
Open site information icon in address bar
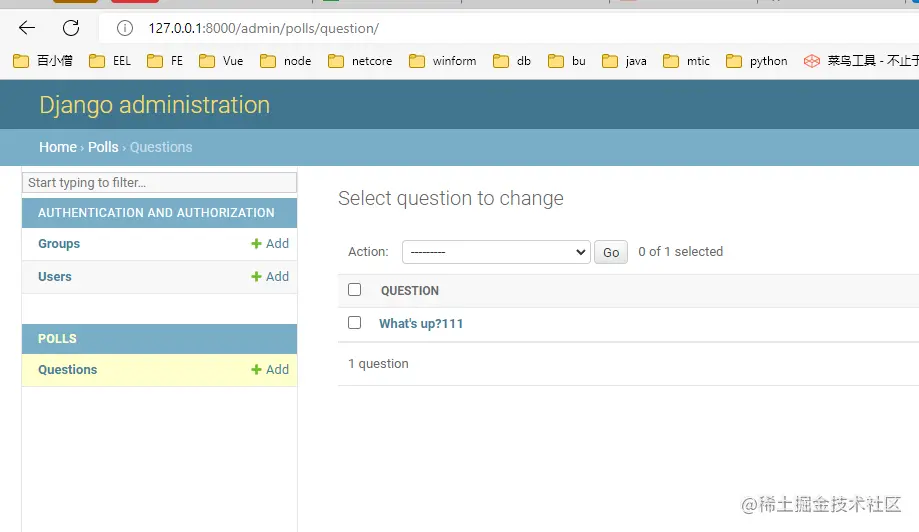124,28
